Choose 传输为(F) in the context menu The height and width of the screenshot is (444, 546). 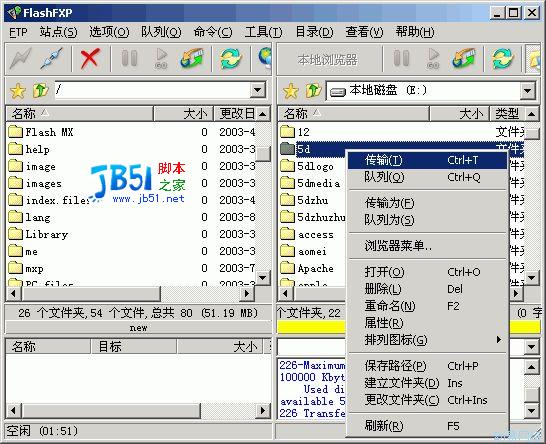click(x=427, y=203)
